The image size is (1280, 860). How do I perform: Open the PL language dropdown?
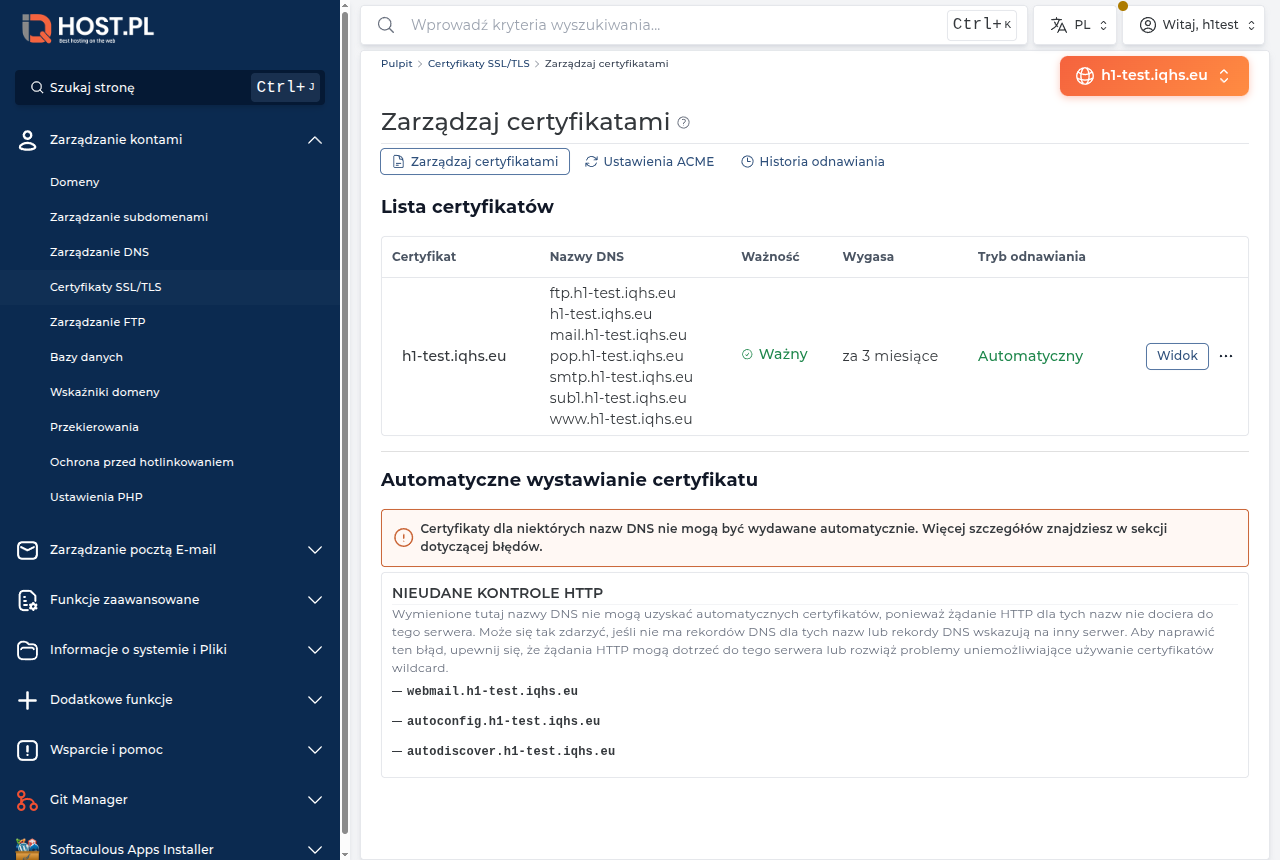pos(1075,25)
